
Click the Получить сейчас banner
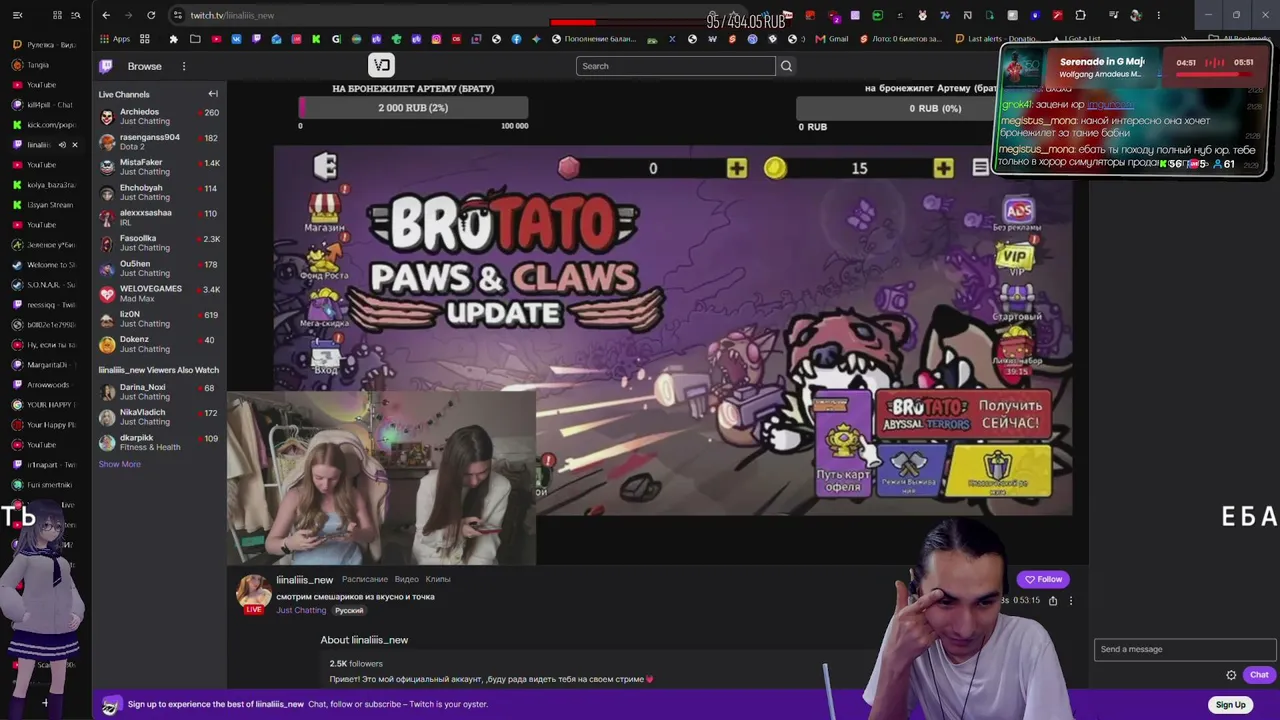pyautogui.click(x=964, y=414)
